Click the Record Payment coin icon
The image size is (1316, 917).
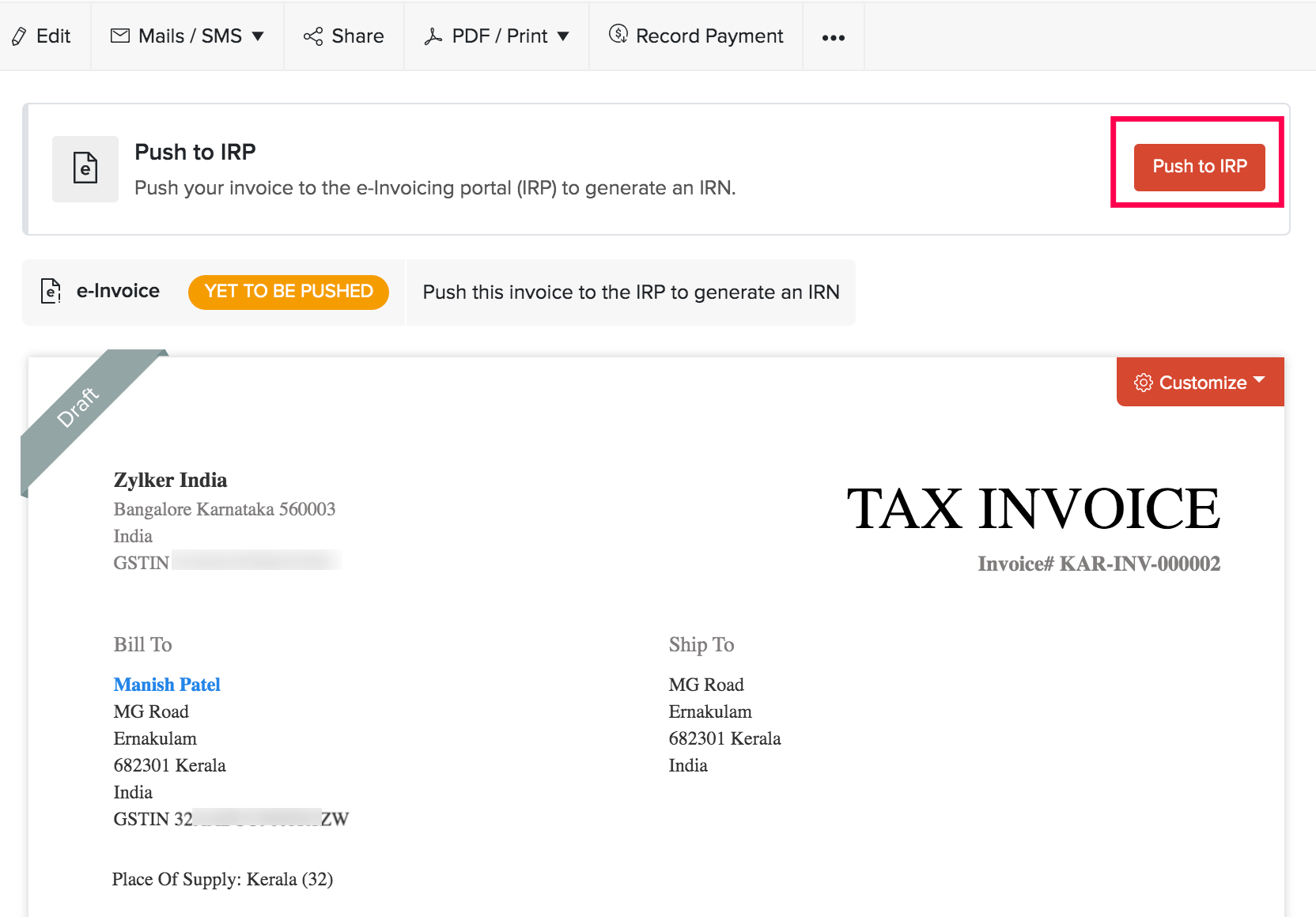point(618,34)
